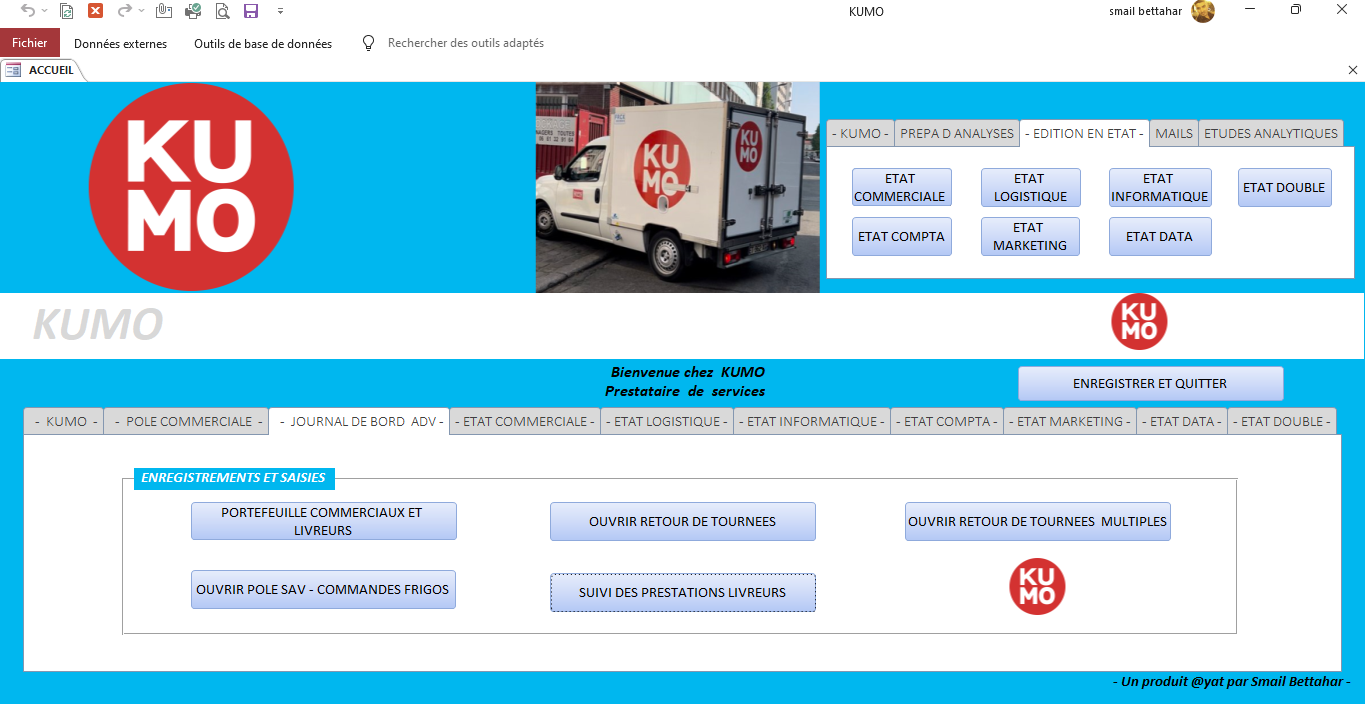Switch to lower - KUMO - tab
1365x704 pixels.
64,421
